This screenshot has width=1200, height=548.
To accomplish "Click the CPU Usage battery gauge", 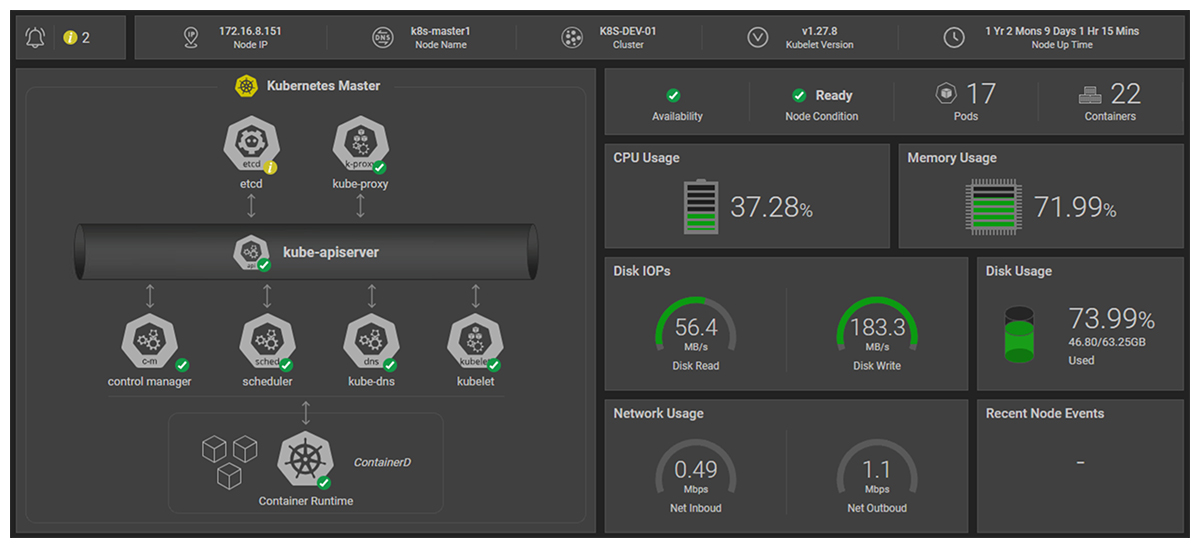I will [x=700, y=207].
